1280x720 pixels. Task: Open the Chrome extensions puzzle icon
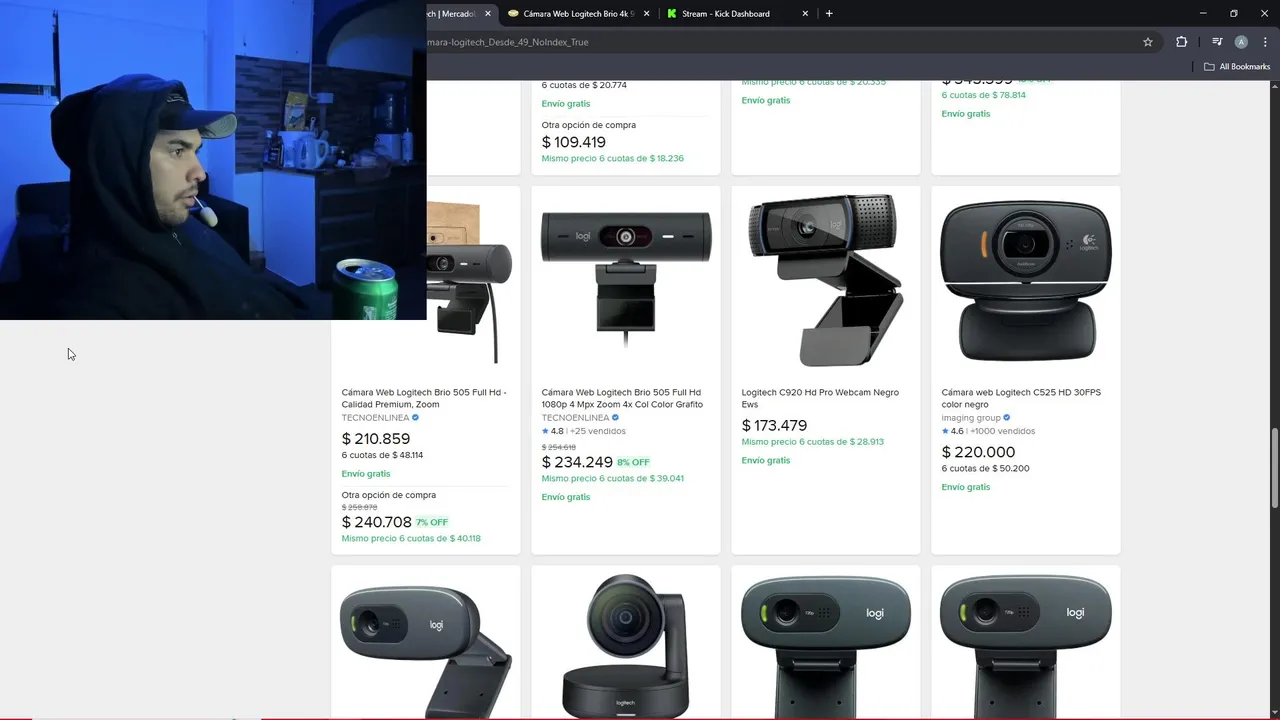click(x=1182, y=42)
